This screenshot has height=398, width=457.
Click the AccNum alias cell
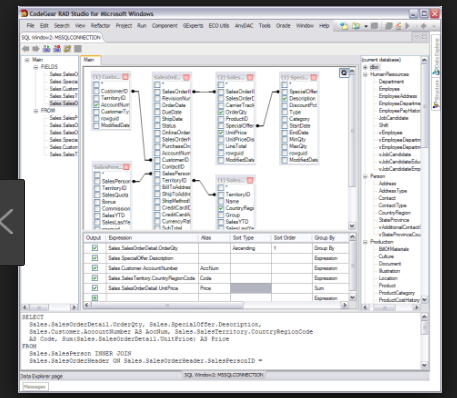pyautogui.click(x=214, y=268)
